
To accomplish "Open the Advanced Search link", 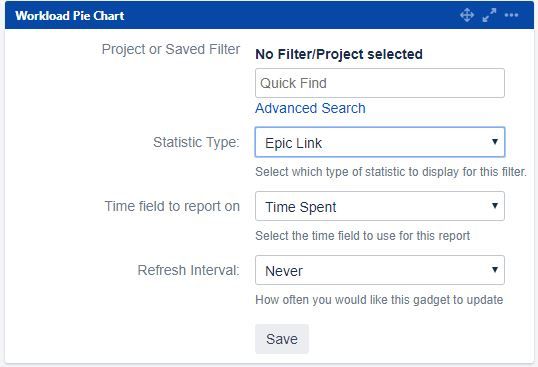I will [310, 108].
